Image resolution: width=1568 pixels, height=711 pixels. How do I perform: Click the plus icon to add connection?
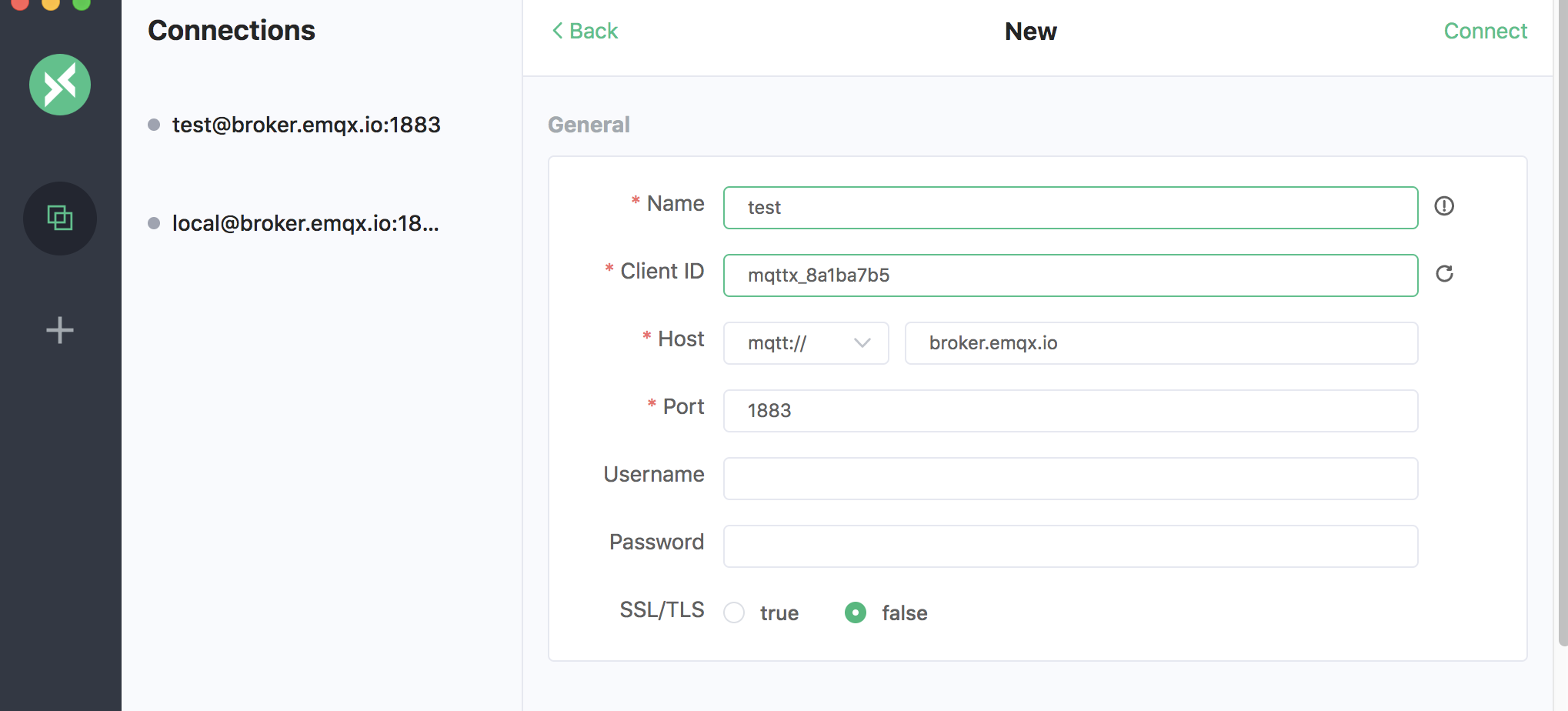(60, 331)
